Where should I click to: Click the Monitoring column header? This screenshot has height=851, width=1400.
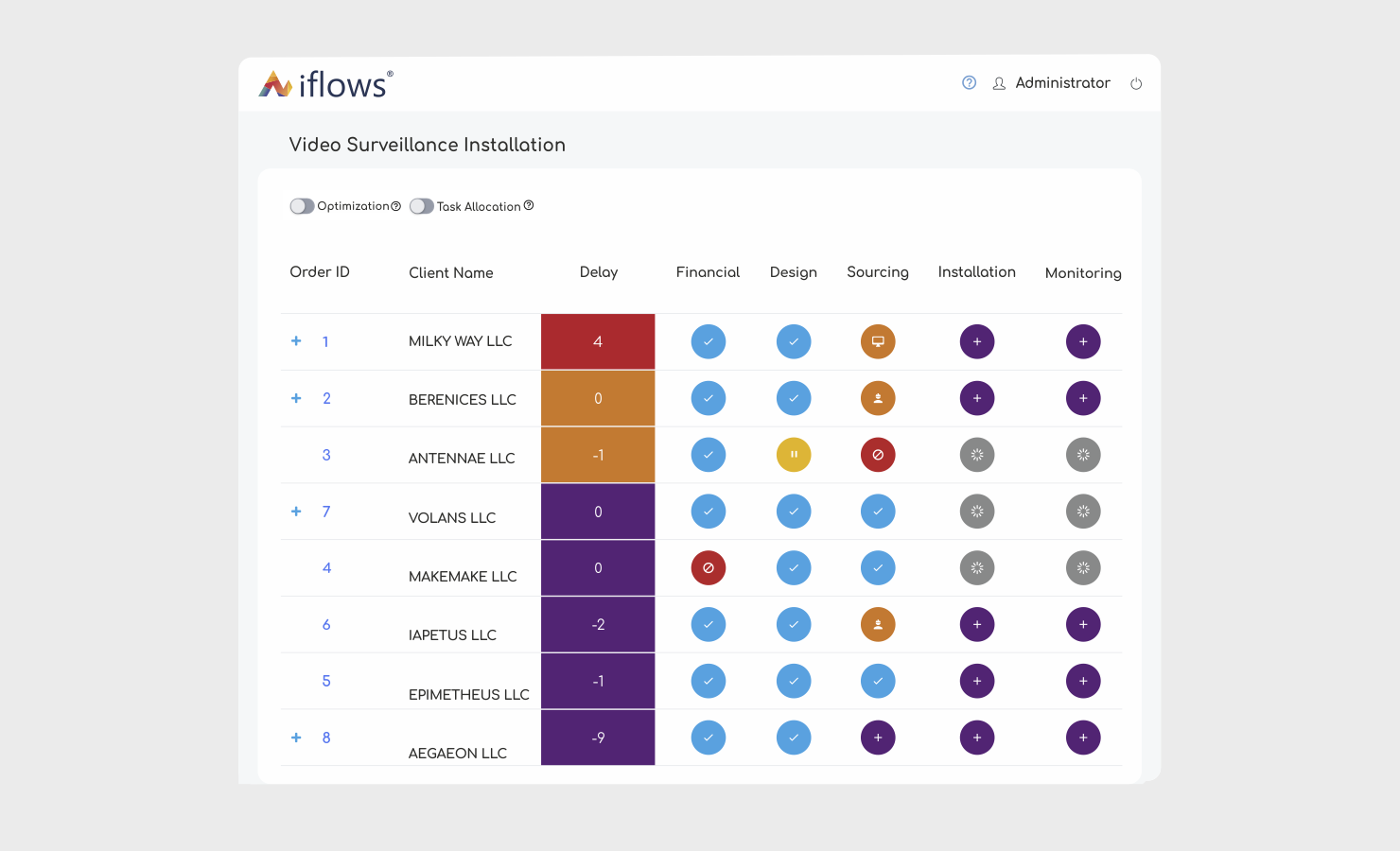[1083, 273]
